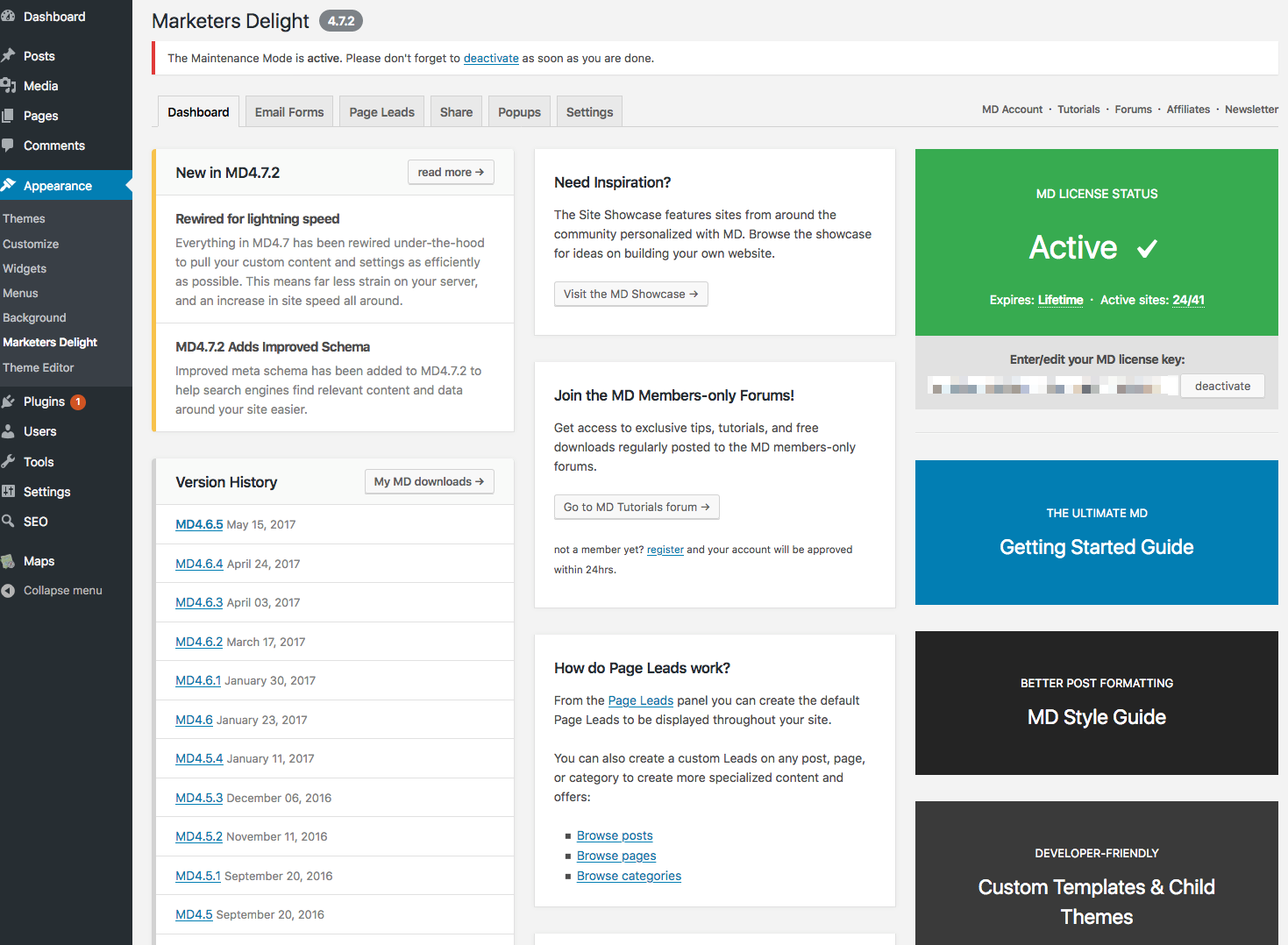Open the MD4.6.5 version link
Viewport: 1288px width, 945px height.
coord(199,524)
